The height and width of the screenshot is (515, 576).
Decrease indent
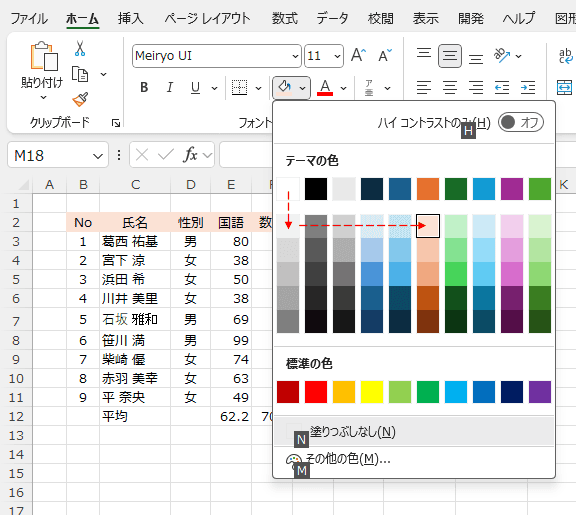click(x=502, y=87)
